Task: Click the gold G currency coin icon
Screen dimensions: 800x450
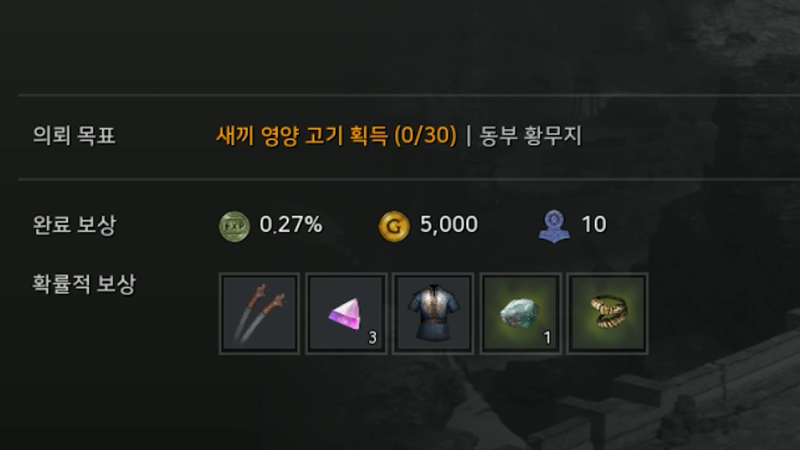Action: (394, 226)
